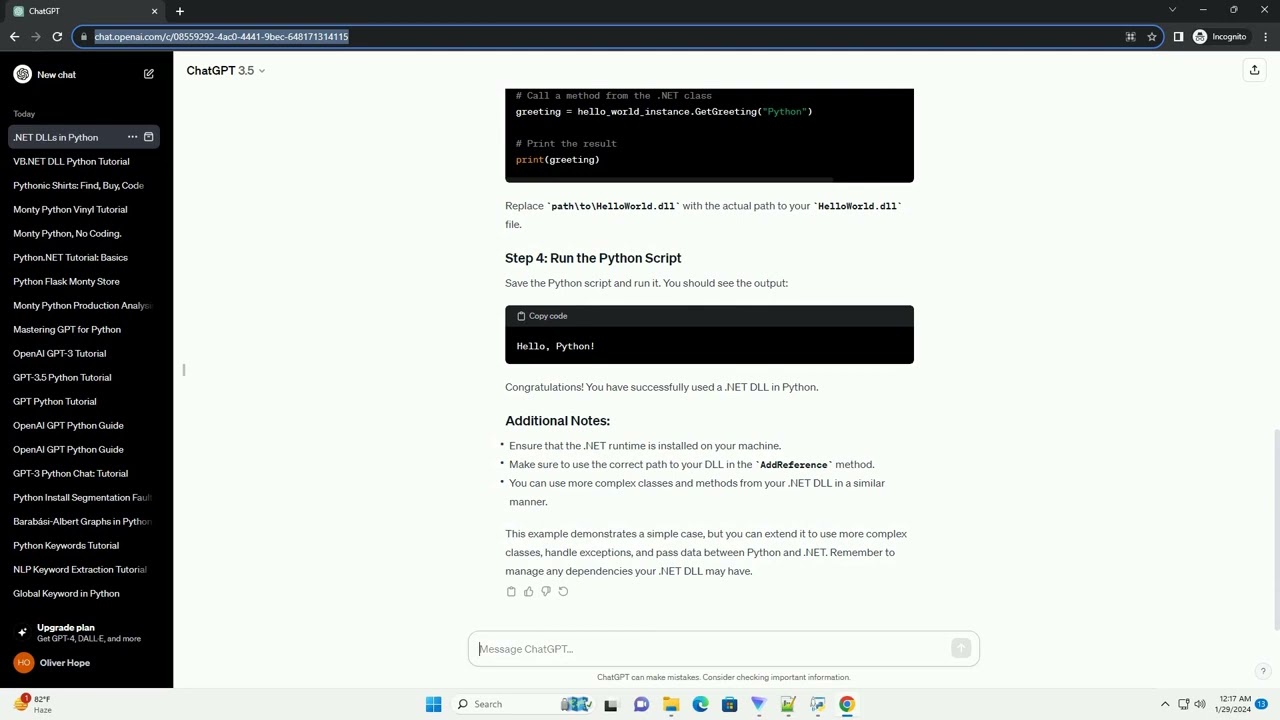The height and width of the screenshot is (720, 1280).
Task: Click the help question mark icon
Action: click(x=1263, y=671)
